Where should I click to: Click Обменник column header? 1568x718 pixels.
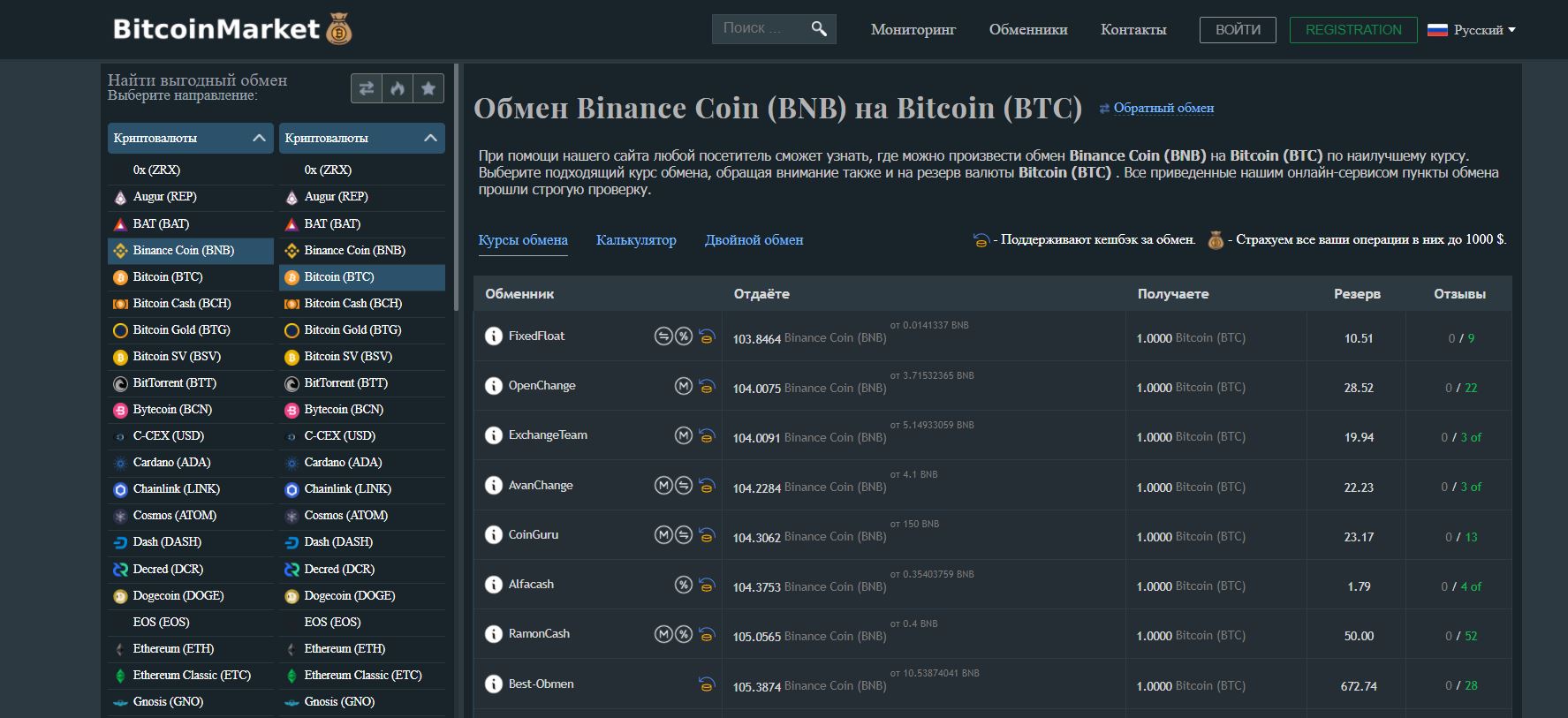(519, 294)
